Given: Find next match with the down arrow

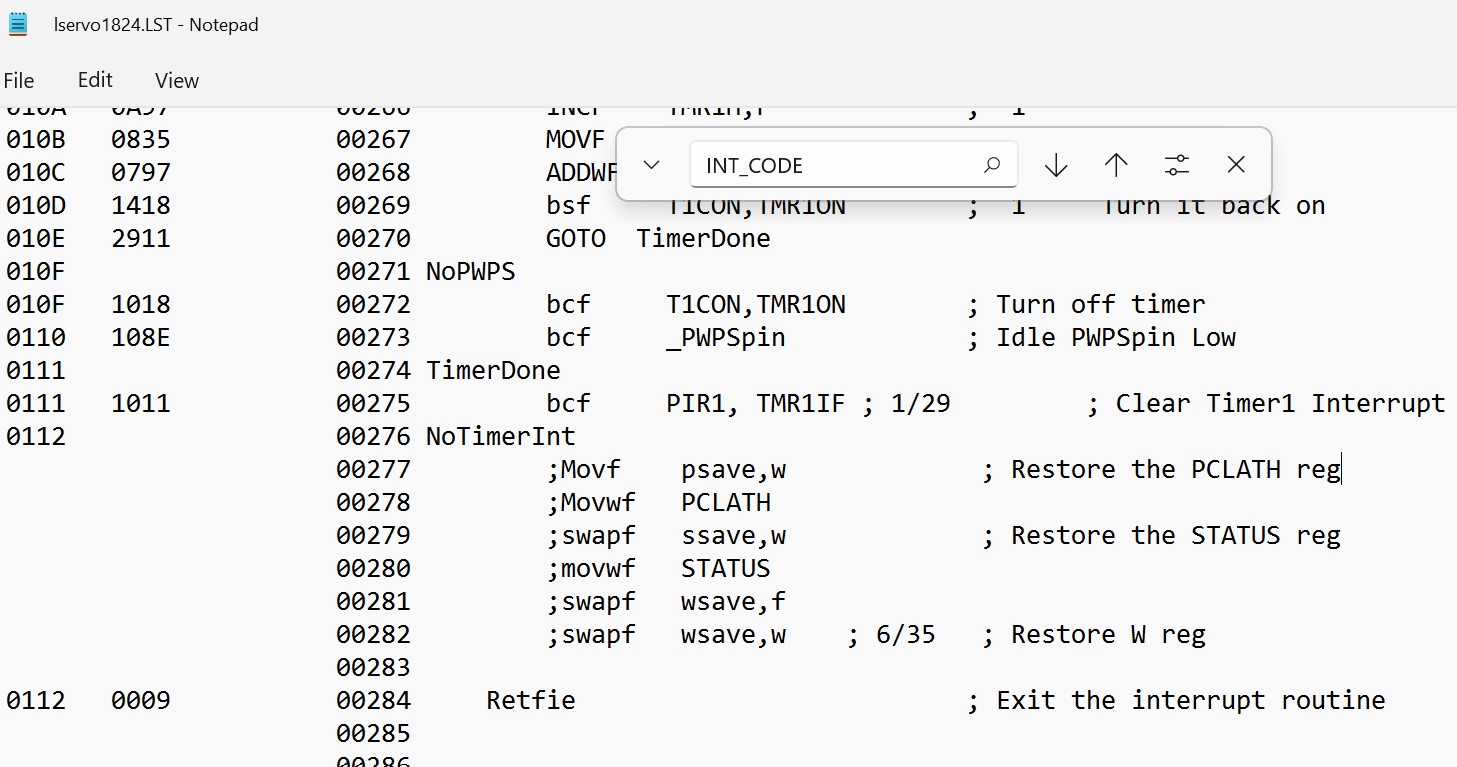Looking at the screenshot, I should click(x=1056, y=165).
